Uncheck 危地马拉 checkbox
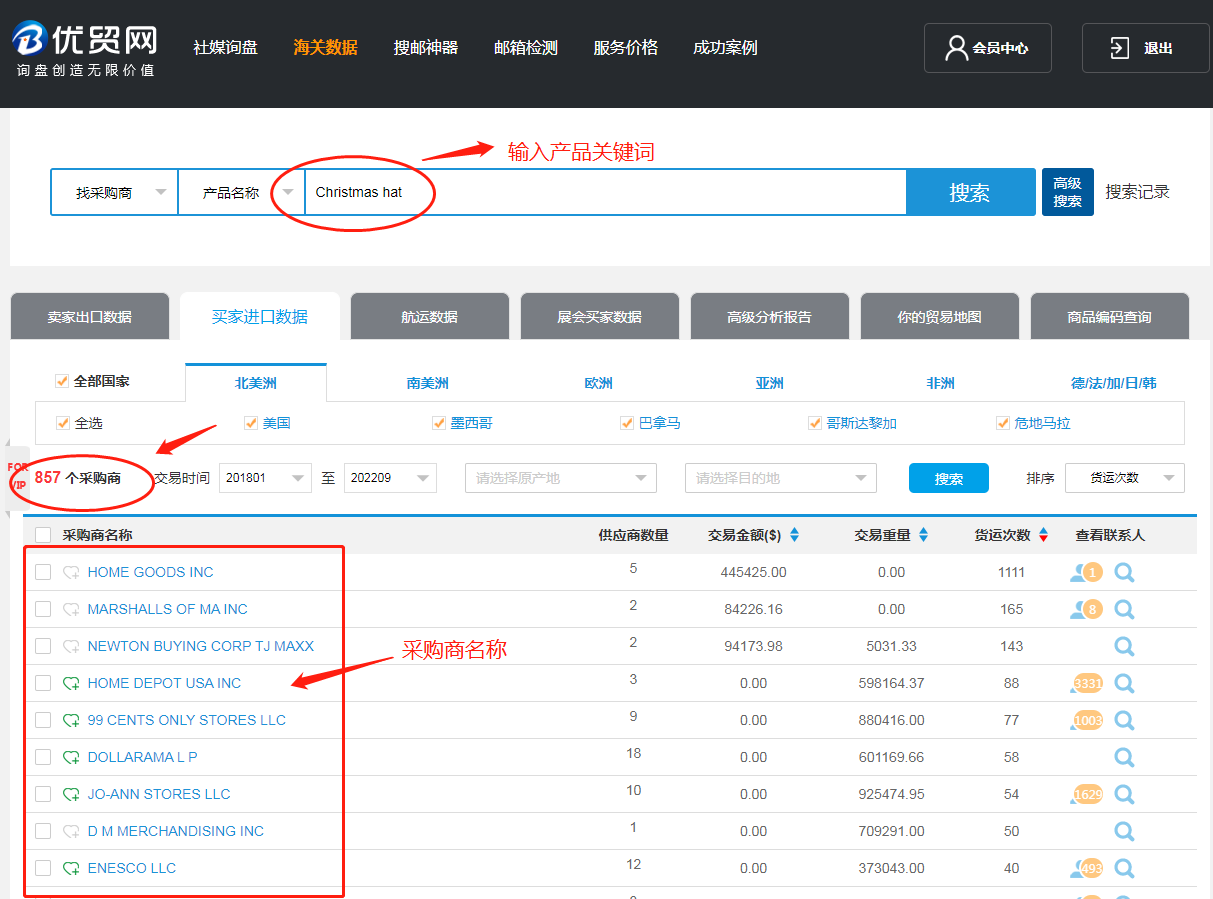Screen dimensions: 1213x899 (1003, 423)
